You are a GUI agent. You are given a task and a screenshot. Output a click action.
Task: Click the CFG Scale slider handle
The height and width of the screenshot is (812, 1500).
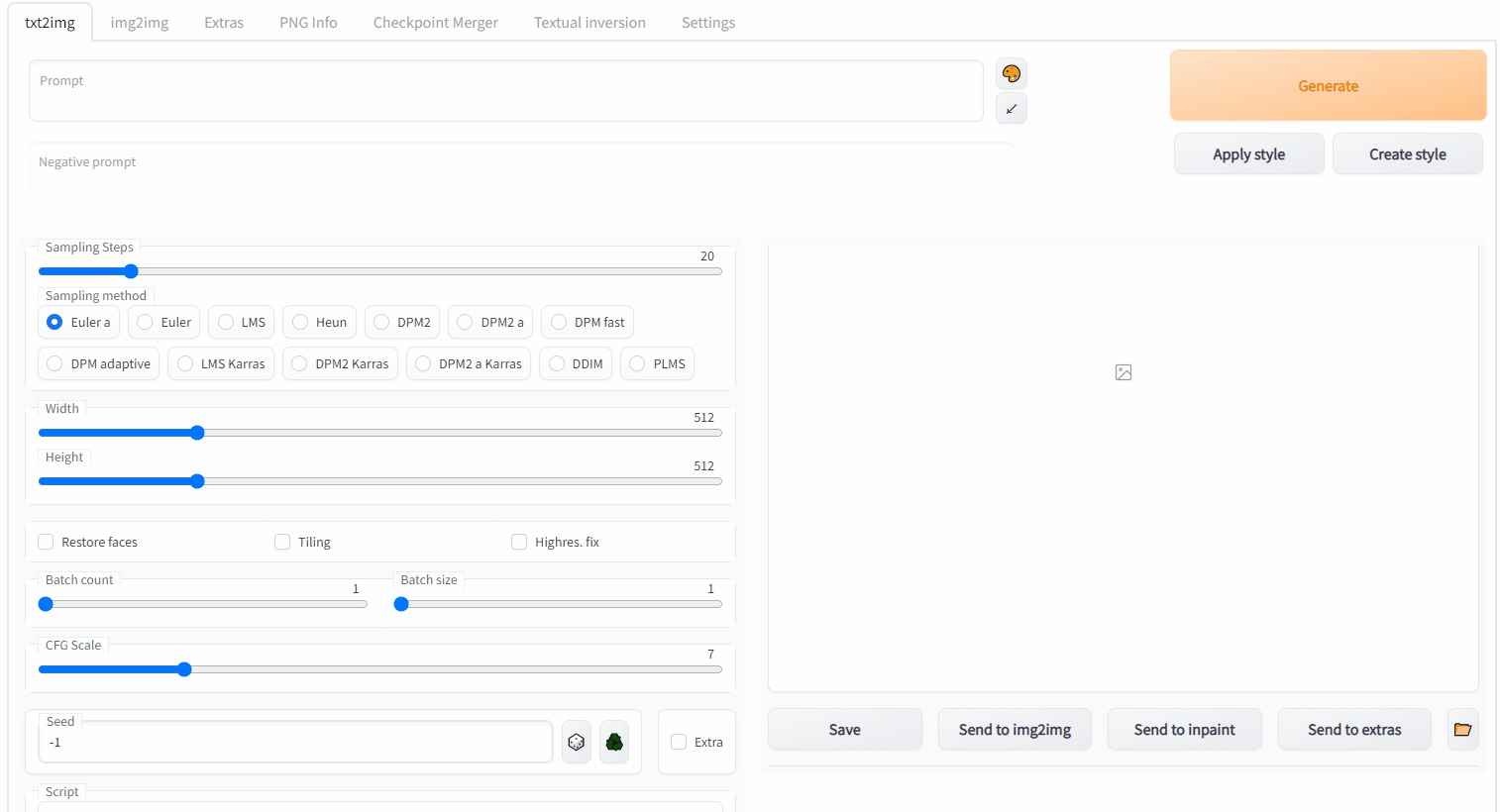[x=184, y=669]
